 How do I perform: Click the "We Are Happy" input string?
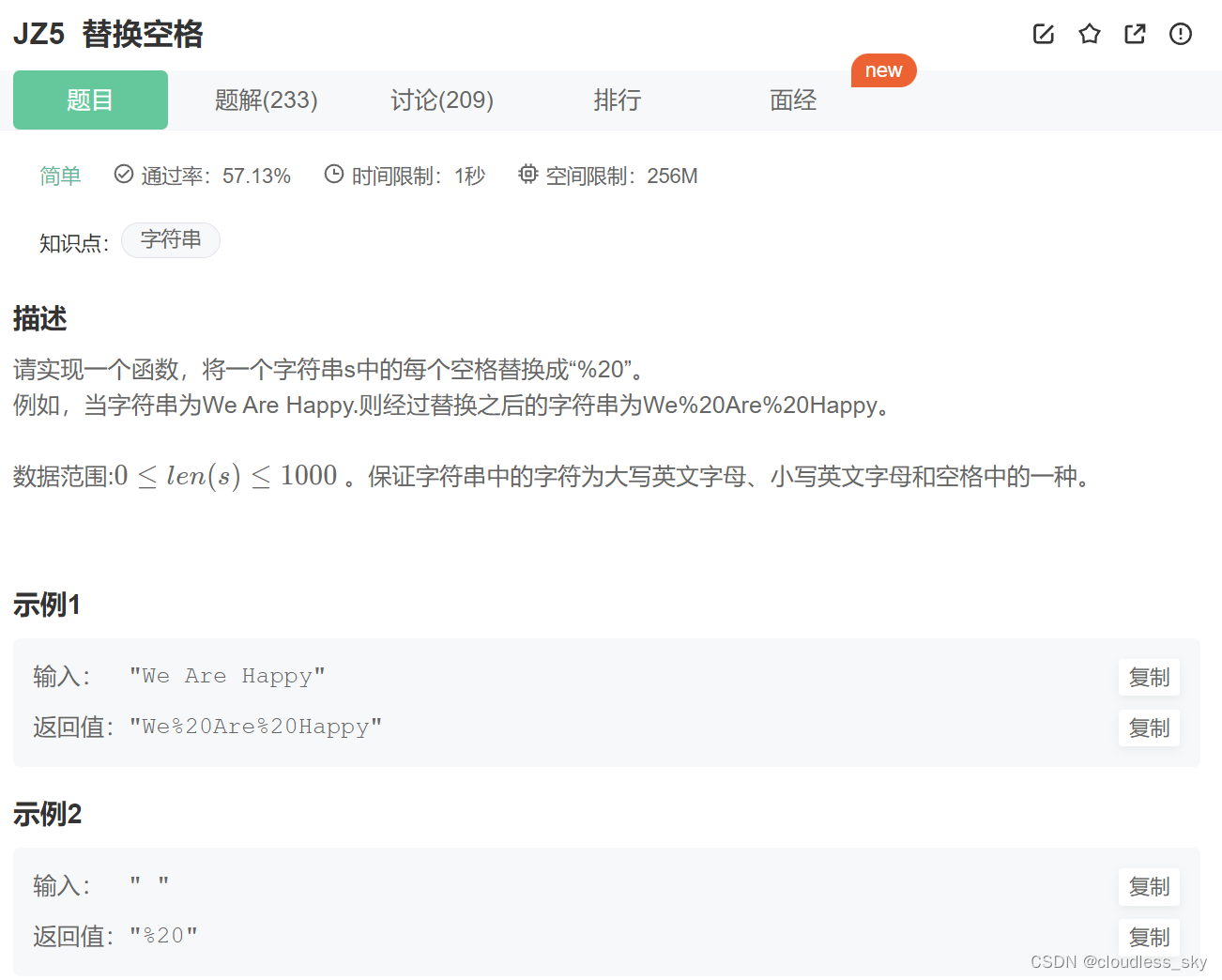click(x=227, y=676)
